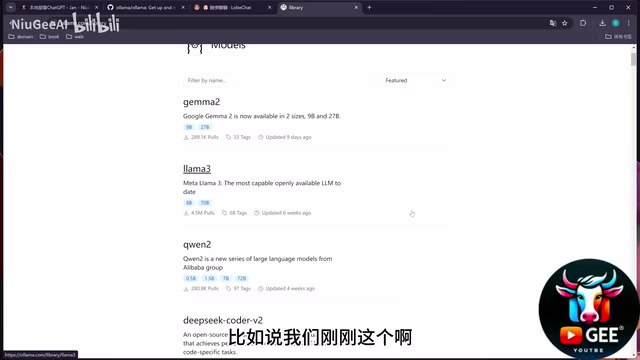Click the 'Qwen2 is a new series' description
The width and height of the screenshot is (640, 360).
pos(258,263)
